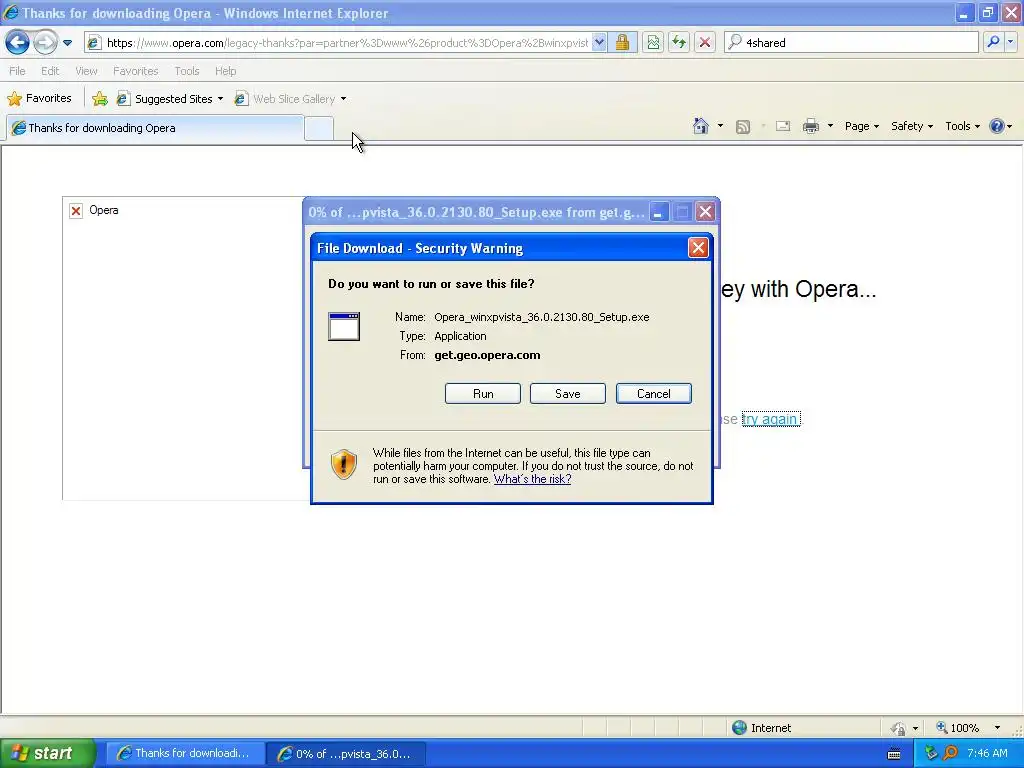The image size is (1024, 768).
Task: Open the Help menu
Action: pos(225,71)
